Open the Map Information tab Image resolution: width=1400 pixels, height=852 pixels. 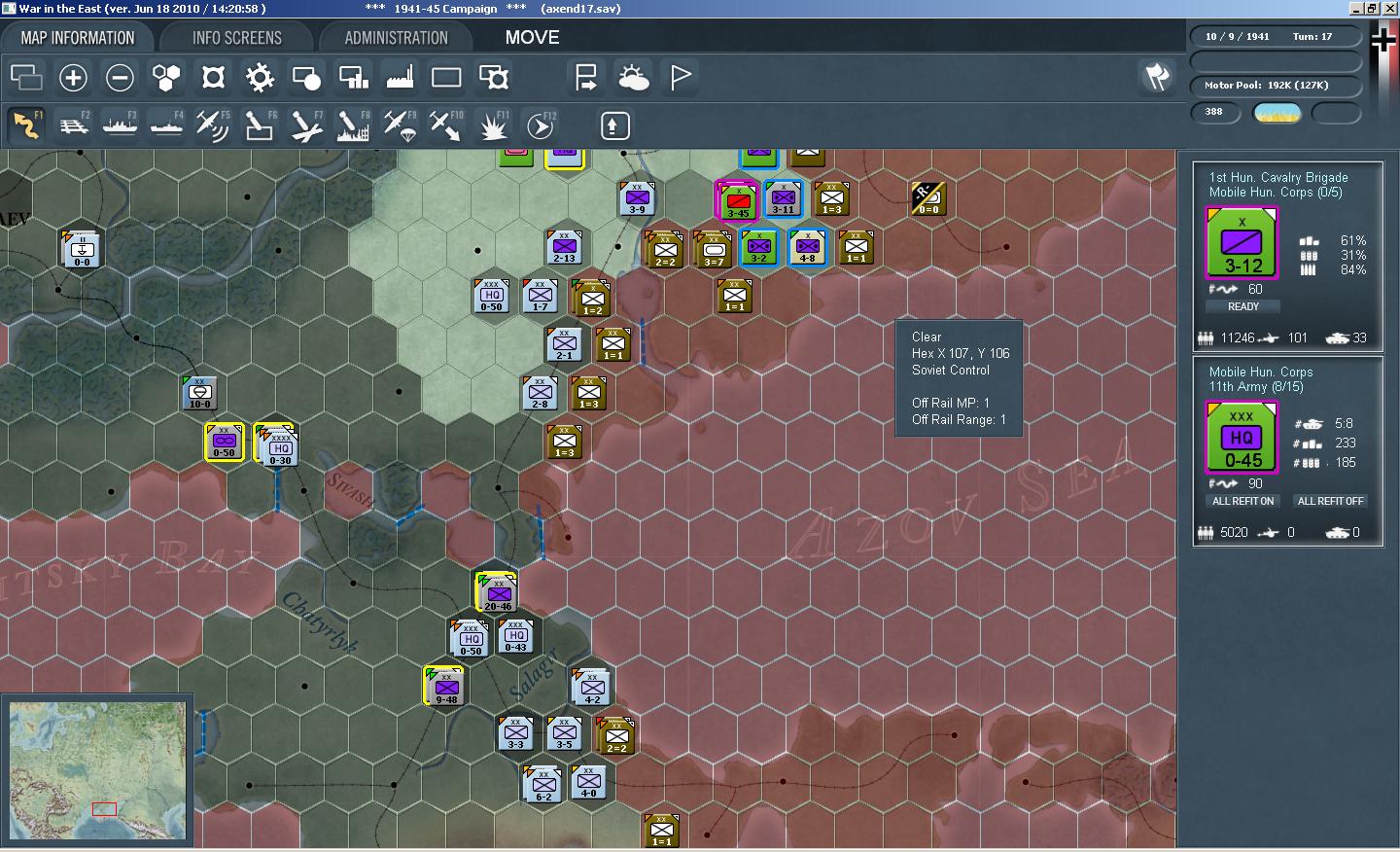click(x=78, y=38)
